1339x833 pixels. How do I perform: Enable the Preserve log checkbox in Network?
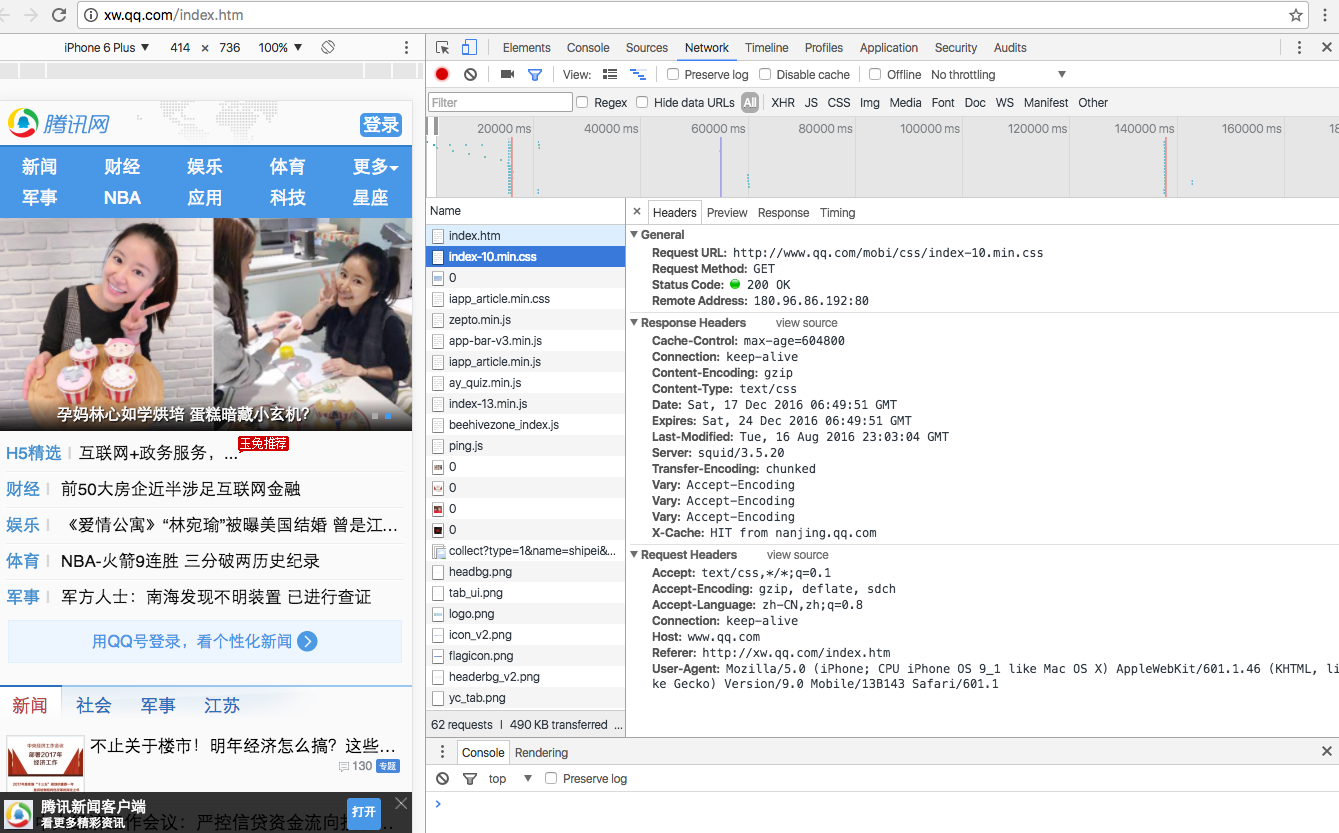[x=673, y=74]
